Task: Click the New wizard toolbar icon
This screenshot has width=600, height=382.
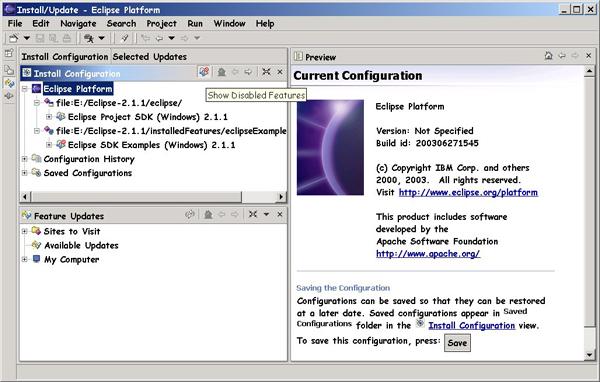Action: (14, 38)
